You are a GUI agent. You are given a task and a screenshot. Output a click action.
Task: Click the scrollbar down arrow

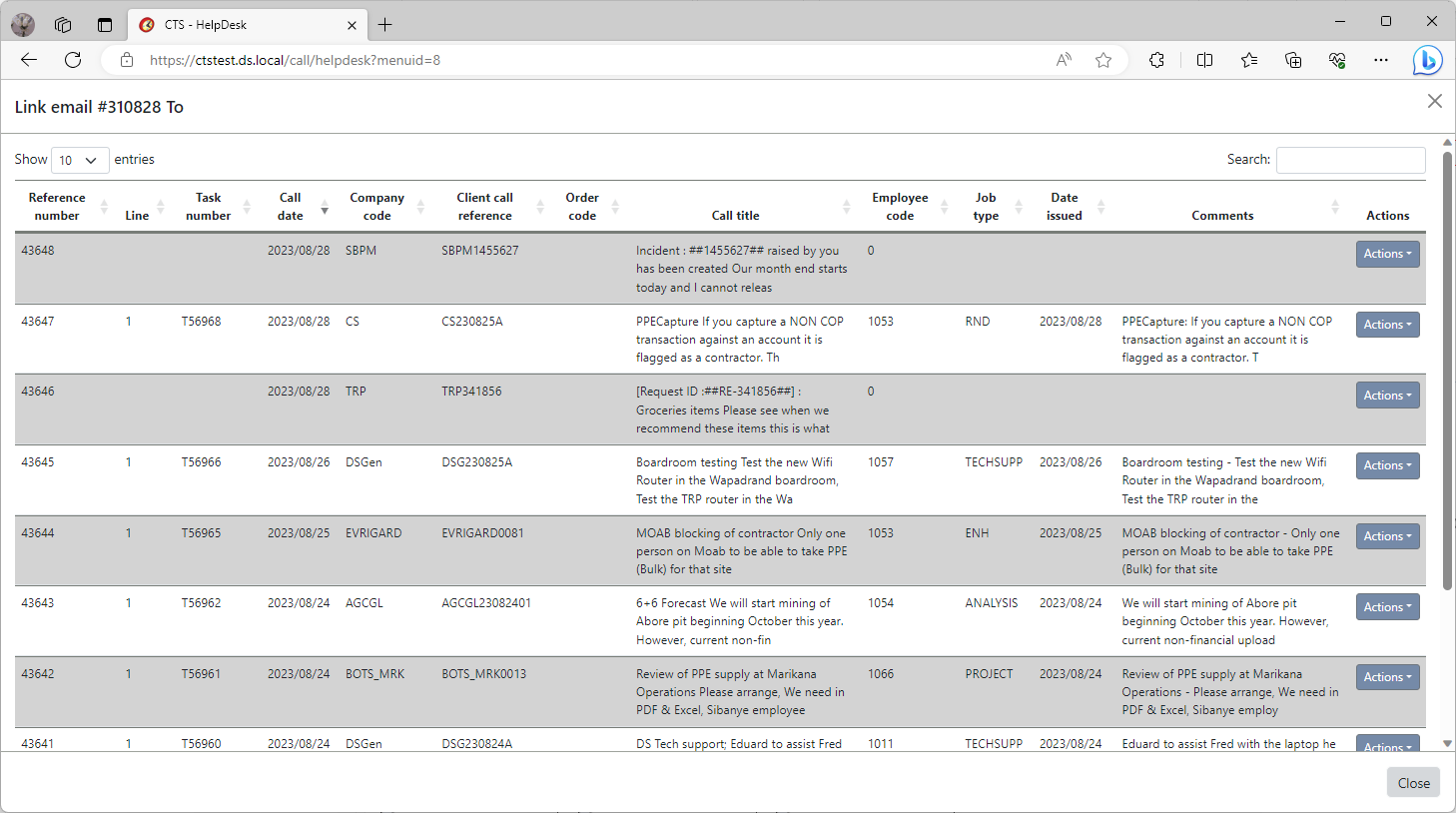[x=1447, y=744]
